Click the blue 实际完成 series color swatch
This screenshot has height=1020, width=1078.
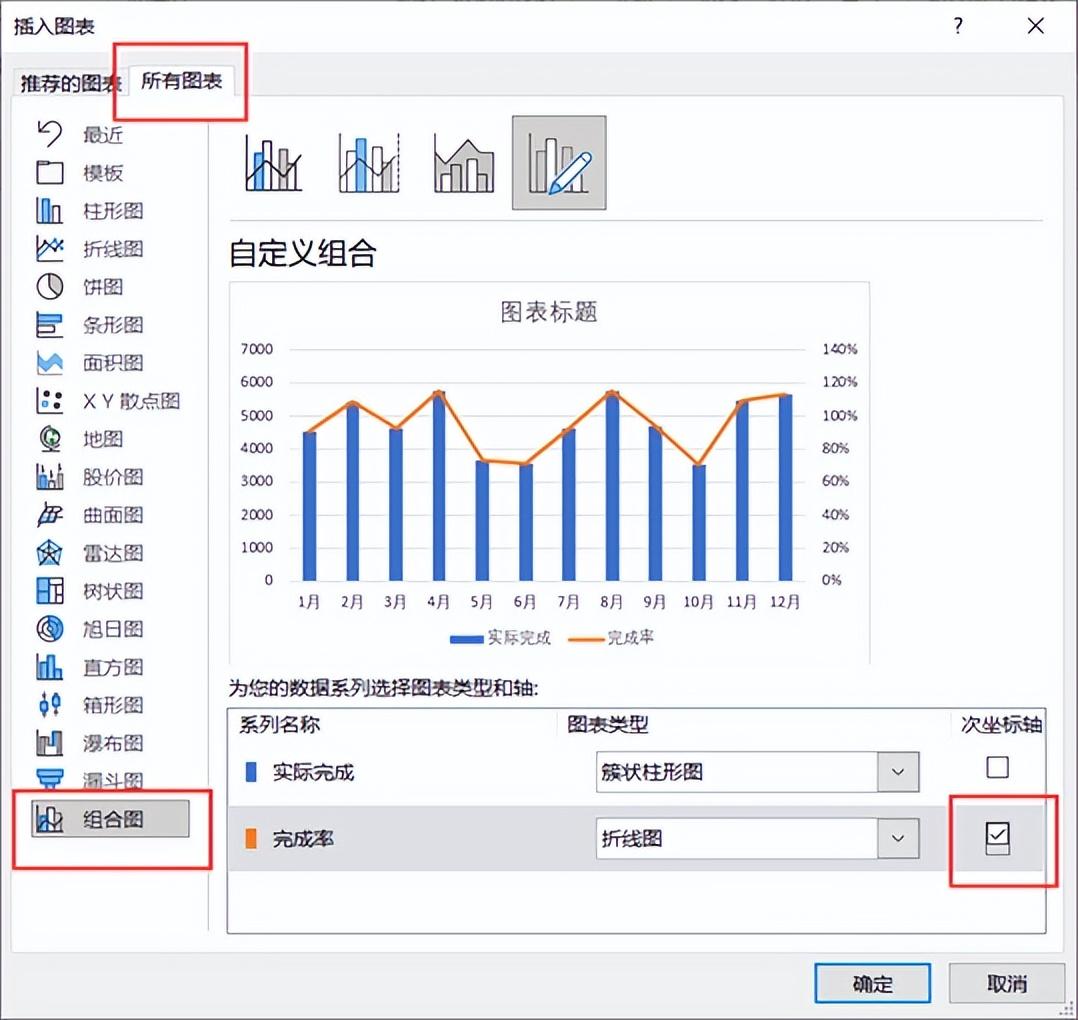(251, 772)
